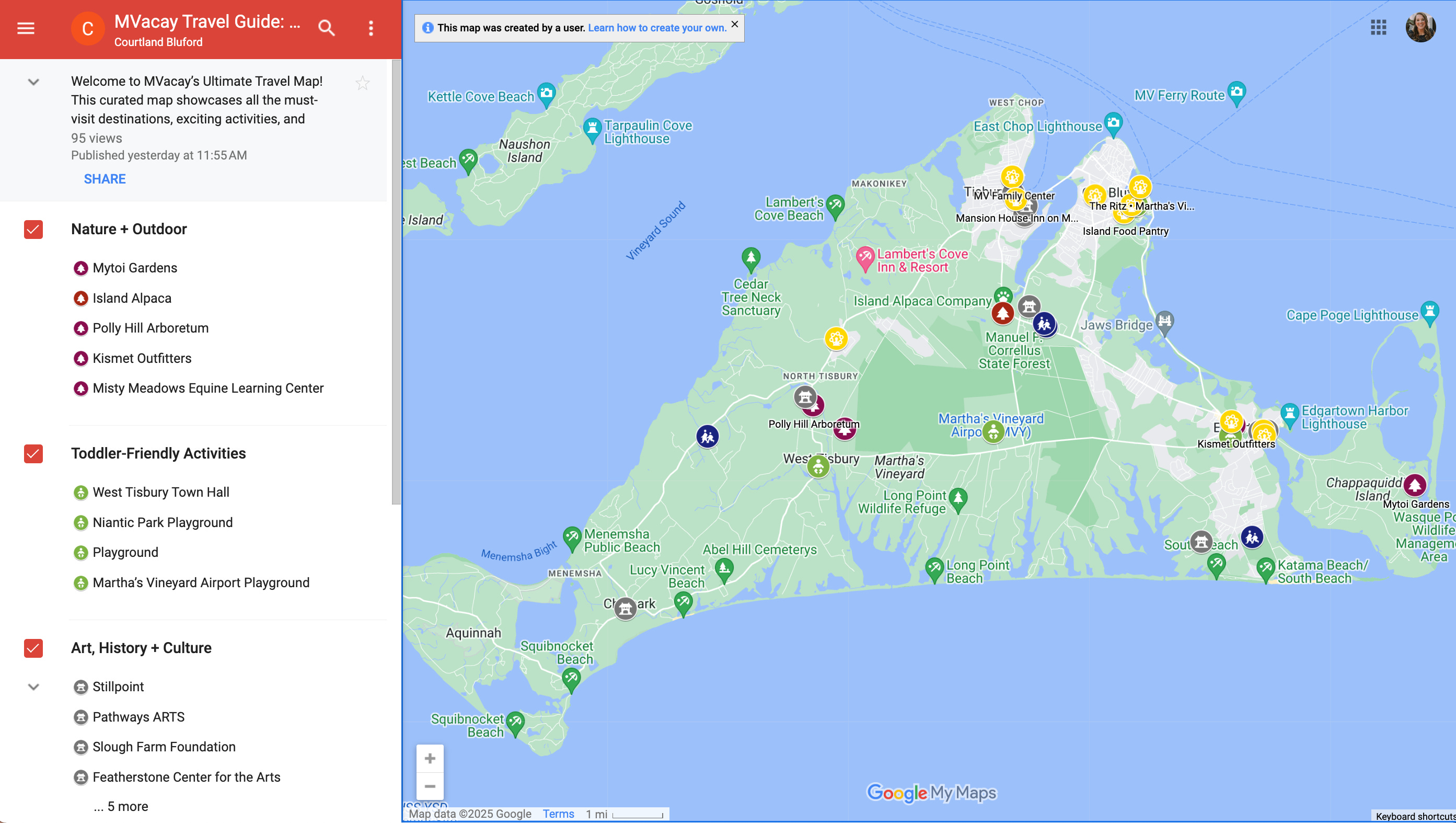The height and width of the screenshot is (823, 1456).
Task: Click the Lambert's Cove Inn pink pin
Action: click(x=864, y=258)
